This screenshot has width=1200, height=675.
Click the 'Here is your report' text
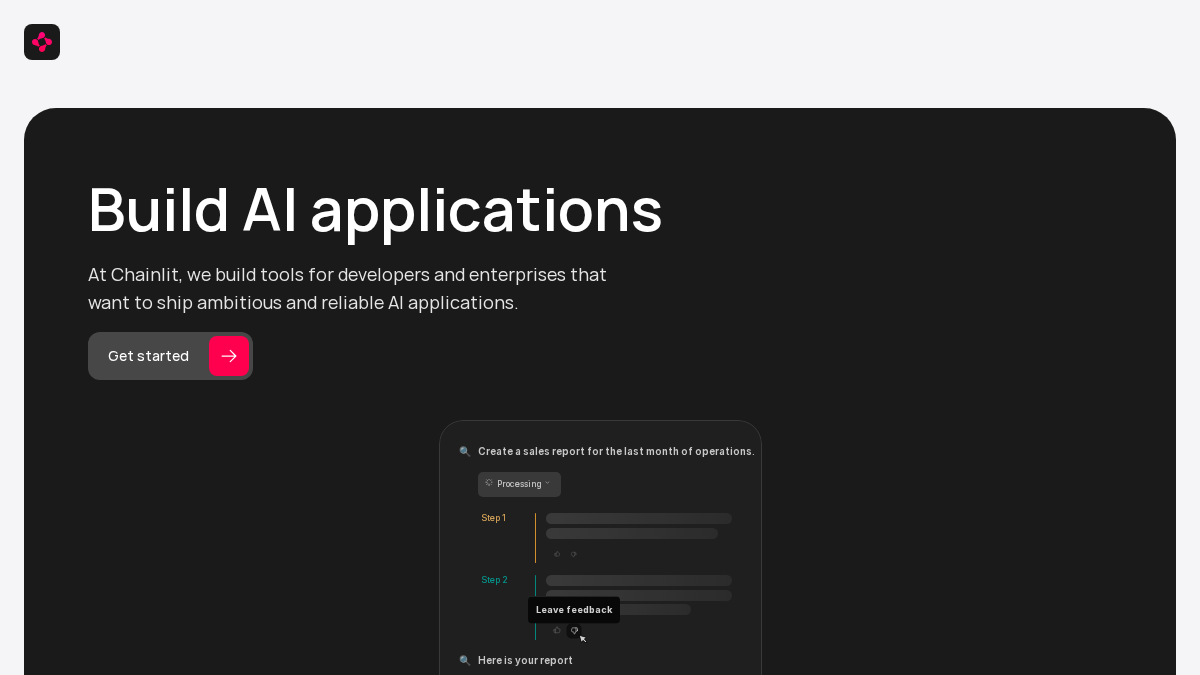(x=525, y=661)
